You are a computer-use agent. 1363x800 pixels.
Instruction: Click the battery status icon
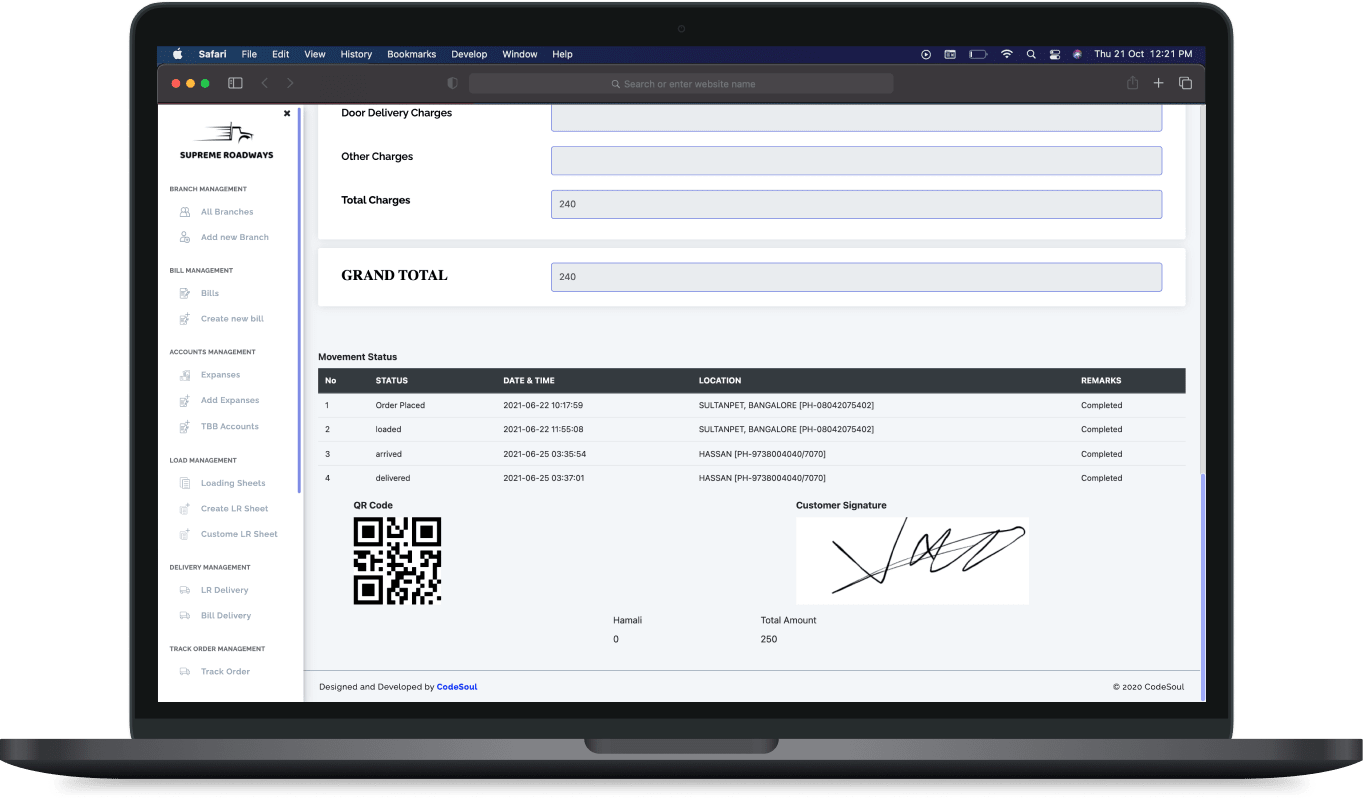tap(978, 54)
